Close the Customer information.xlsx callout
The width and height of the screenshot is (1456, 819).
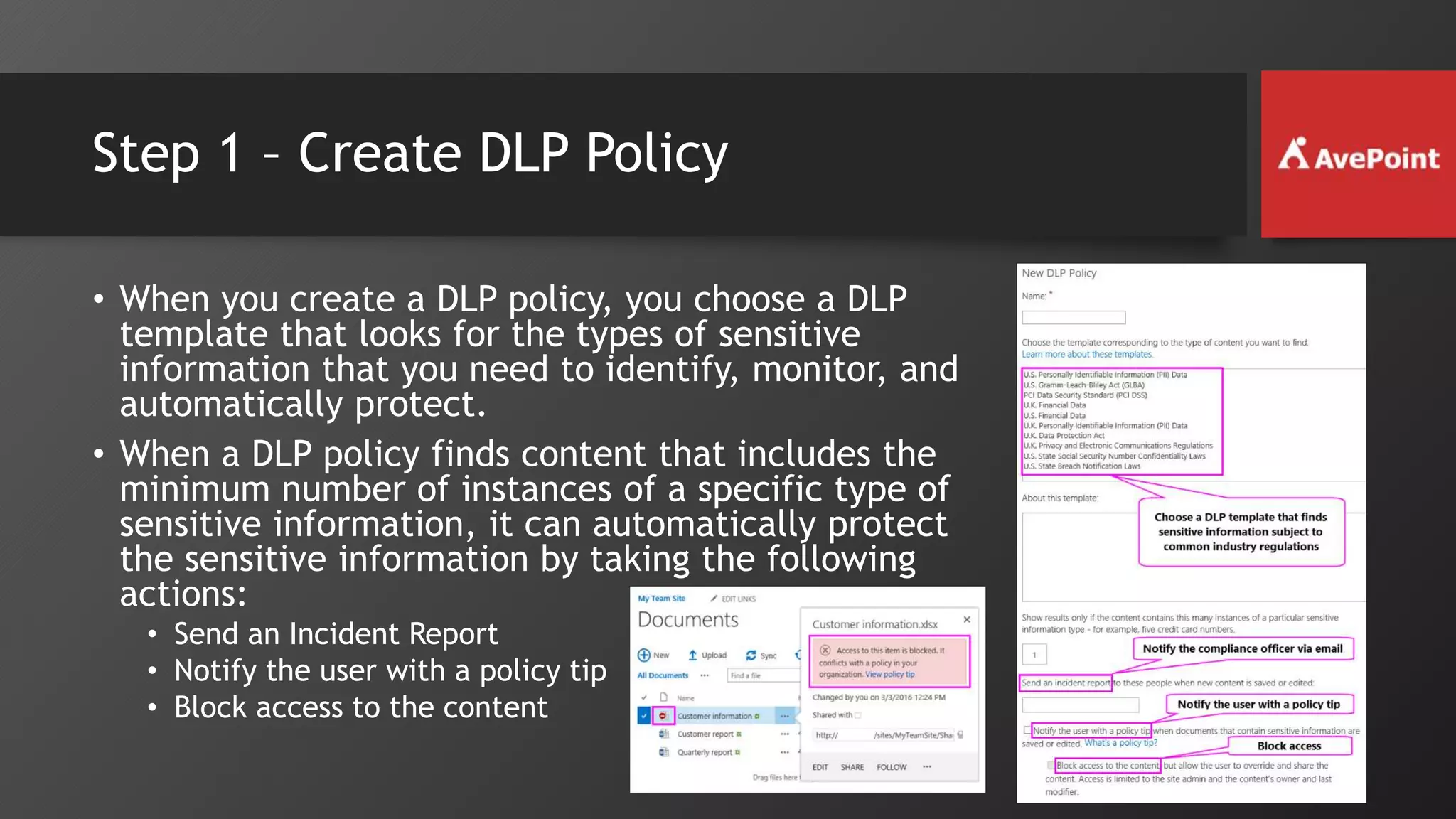[967, 619]
